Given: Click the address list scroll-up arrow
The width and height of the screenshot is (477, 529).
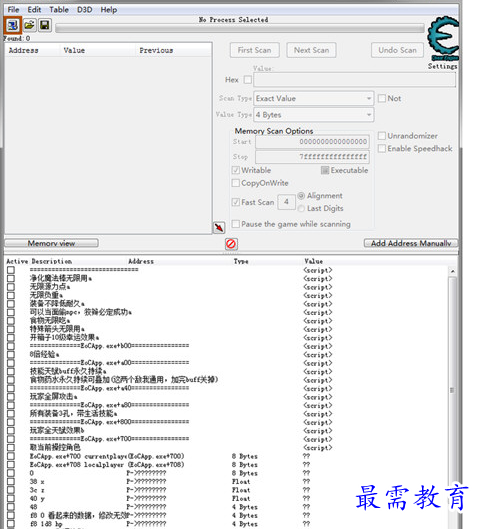Looking at the screenshot, I should [x=453, y=271].
